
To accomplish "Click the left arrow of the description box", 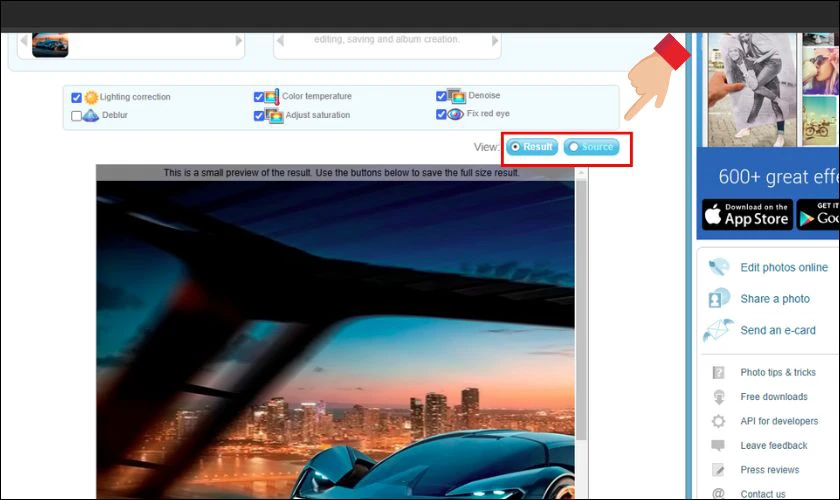I will pyautogui.click(x=280, y=41).
